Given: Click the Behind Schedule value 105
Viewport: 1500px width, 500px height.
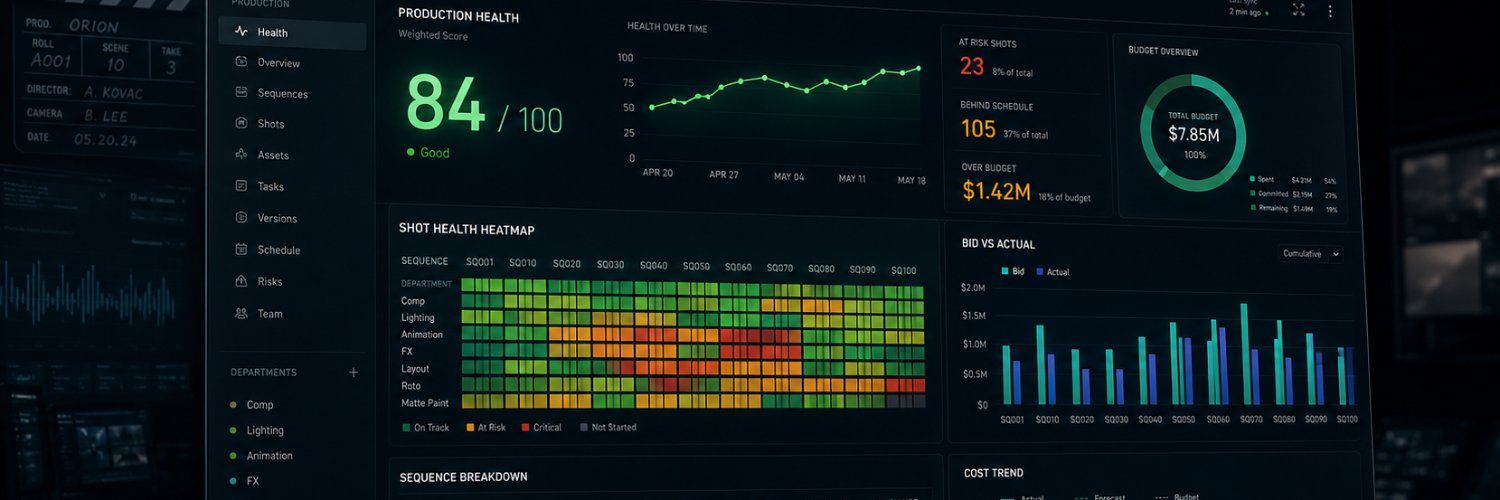Looking at the screenshot, I should [x=979, y=129].
